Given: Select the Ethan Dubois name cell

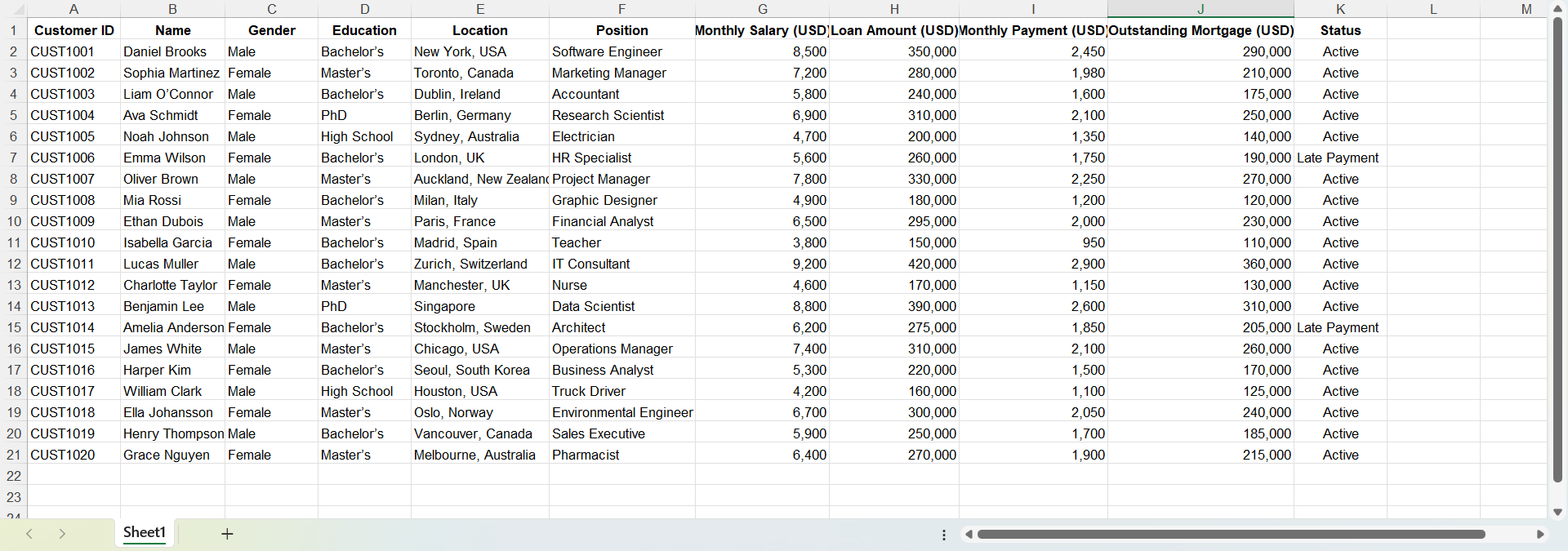Looking at the screenshot, I should pyautogui.click(x=172, y=221).
